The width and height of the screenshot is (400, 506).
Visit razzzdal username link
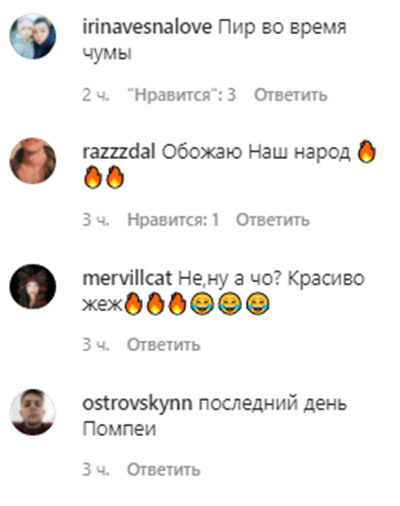click(119, 153)
